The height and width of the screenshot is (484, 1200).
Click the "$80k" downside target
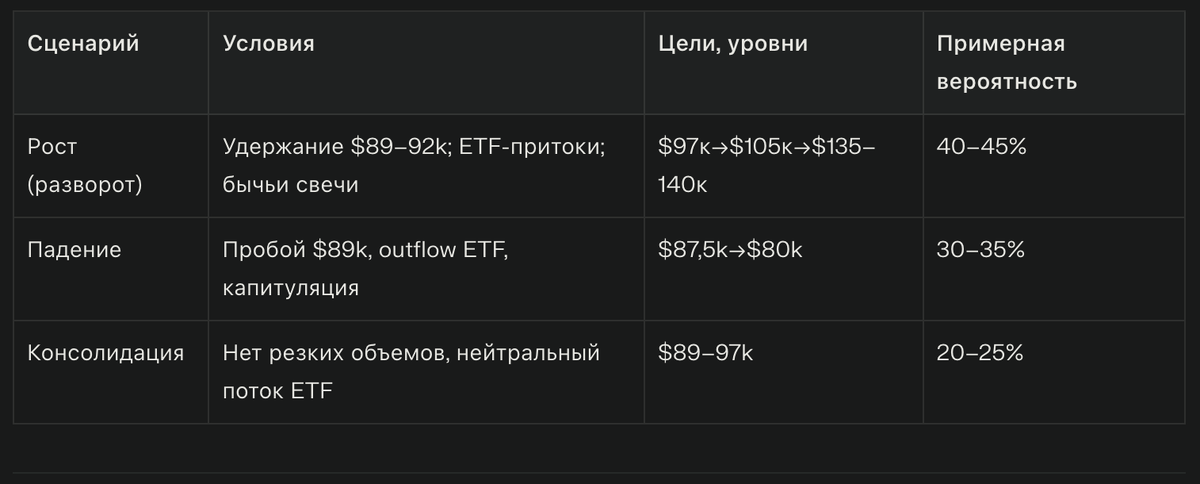pyautogui.click(x=778, y=250)
